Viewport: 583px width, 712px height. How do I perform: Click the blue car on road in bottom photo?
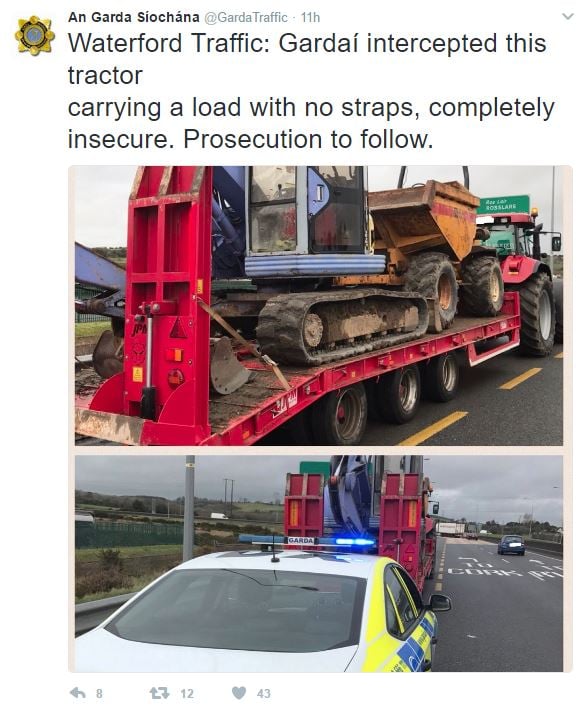[x=511, y=545]
